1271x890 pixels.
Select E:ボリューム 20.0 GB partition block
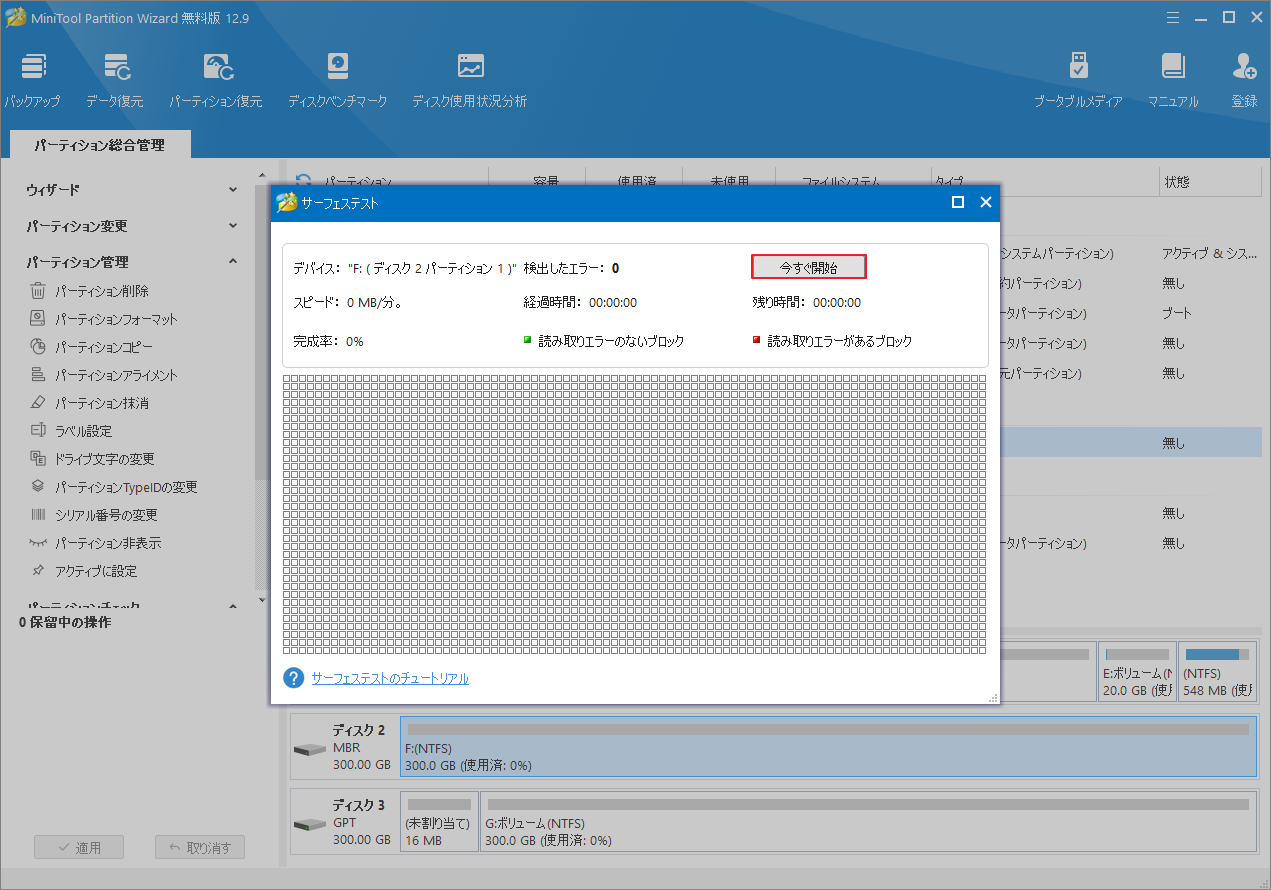(x=1137, y=671)
